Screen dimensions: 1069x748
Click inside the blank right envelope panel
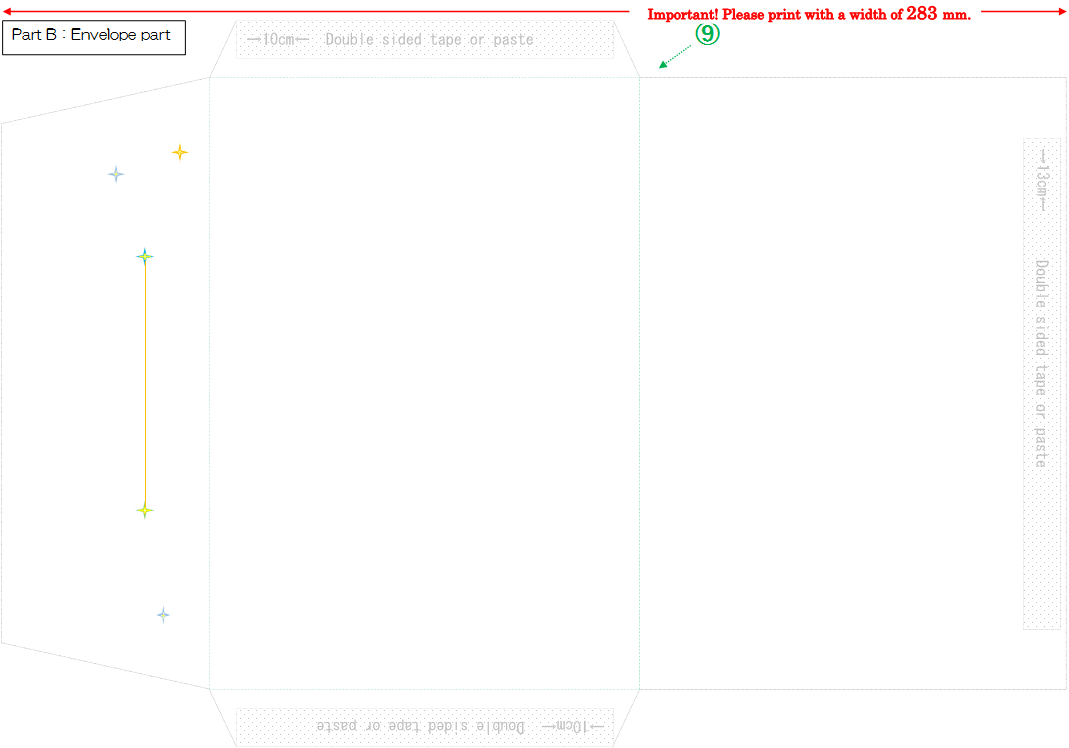(x=830, y=383)
